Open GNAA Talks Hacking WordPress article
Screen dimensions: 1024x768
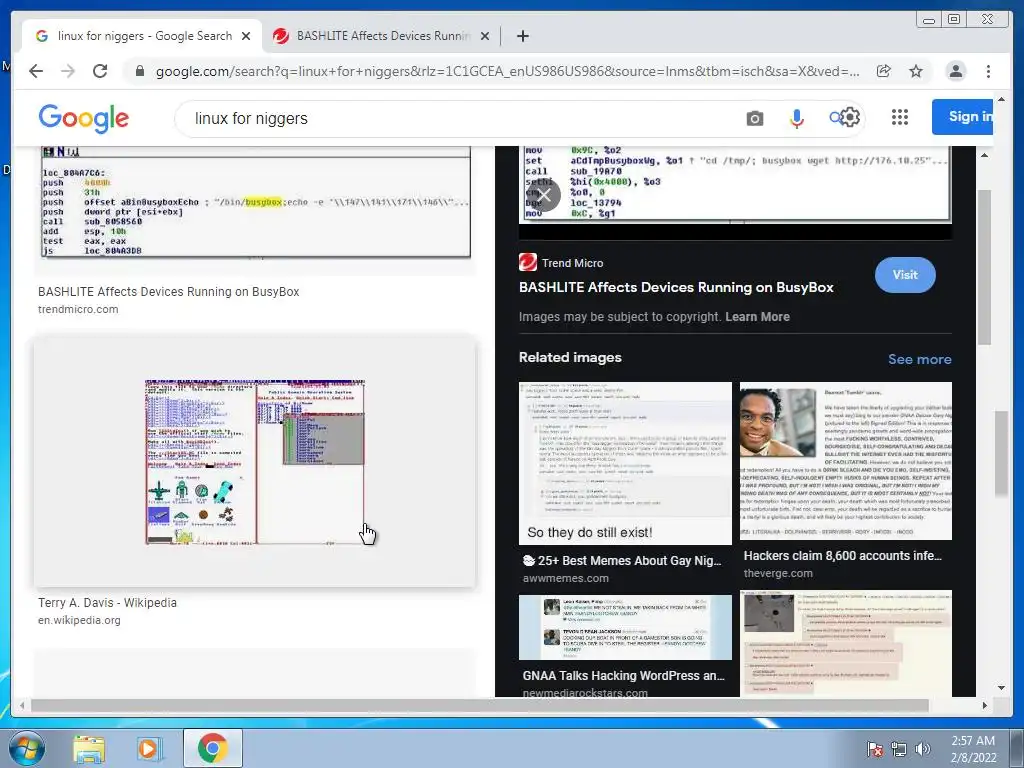(623, 676)
